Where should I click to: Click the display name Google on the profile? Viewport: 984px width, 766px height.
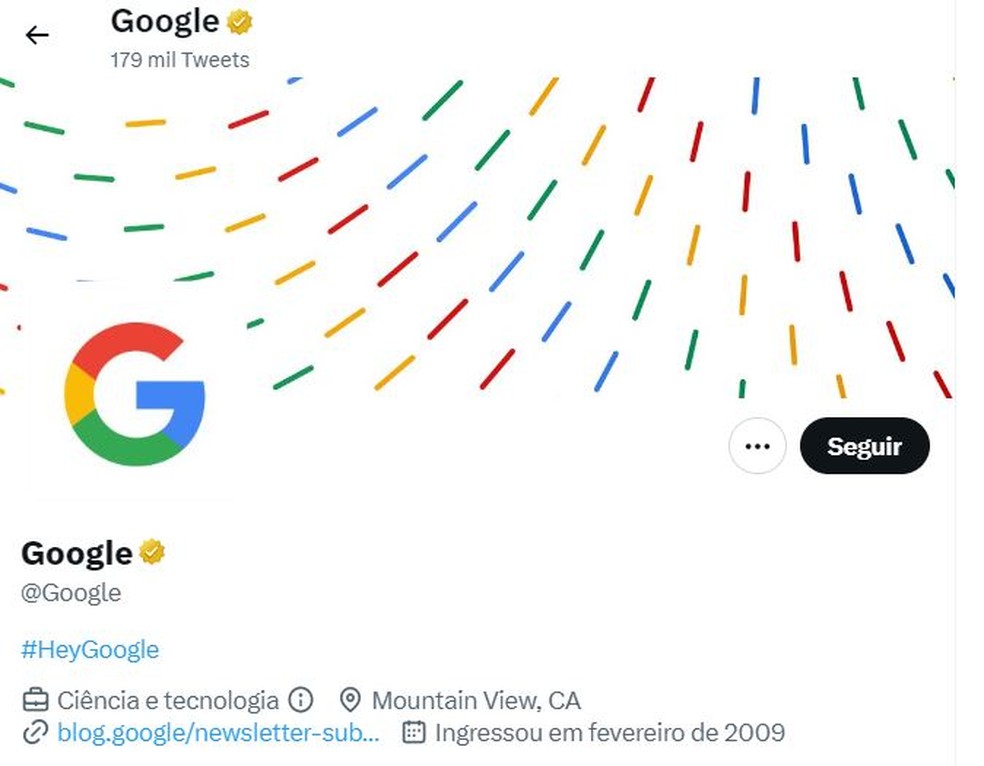[75, 551]
